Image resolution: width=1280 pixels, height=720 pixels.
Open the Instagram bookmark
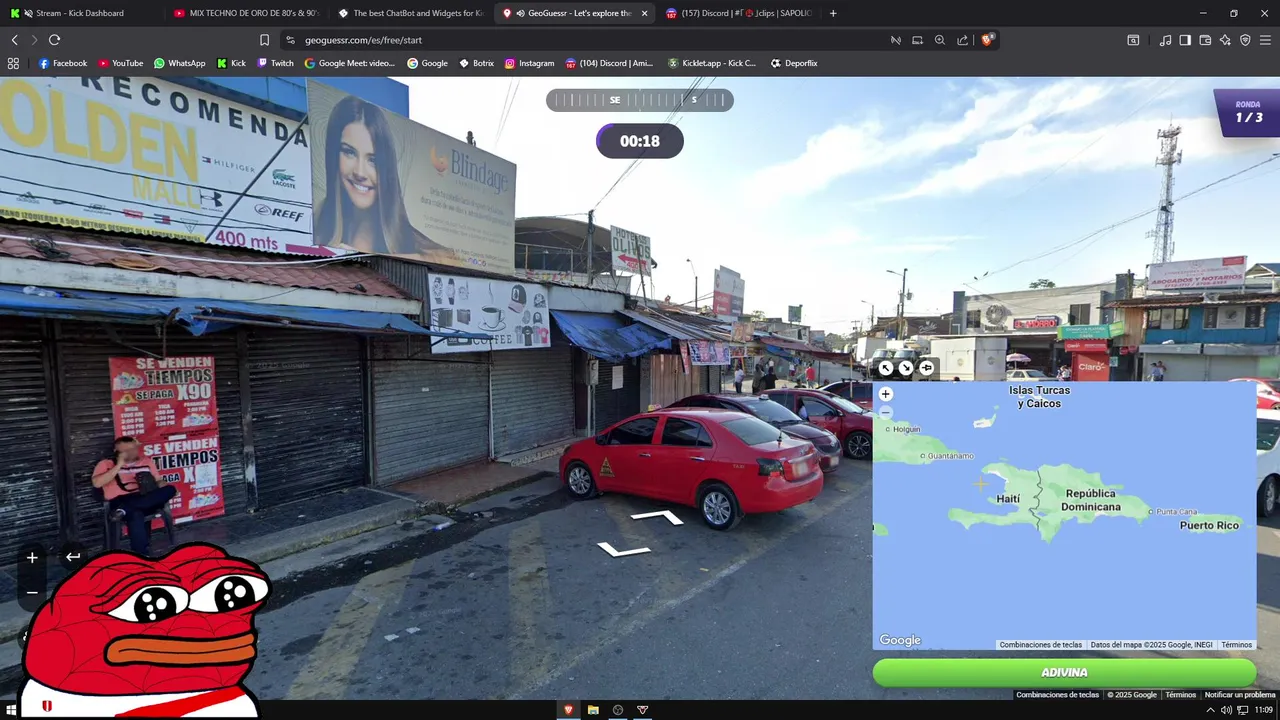click(529, 63)
